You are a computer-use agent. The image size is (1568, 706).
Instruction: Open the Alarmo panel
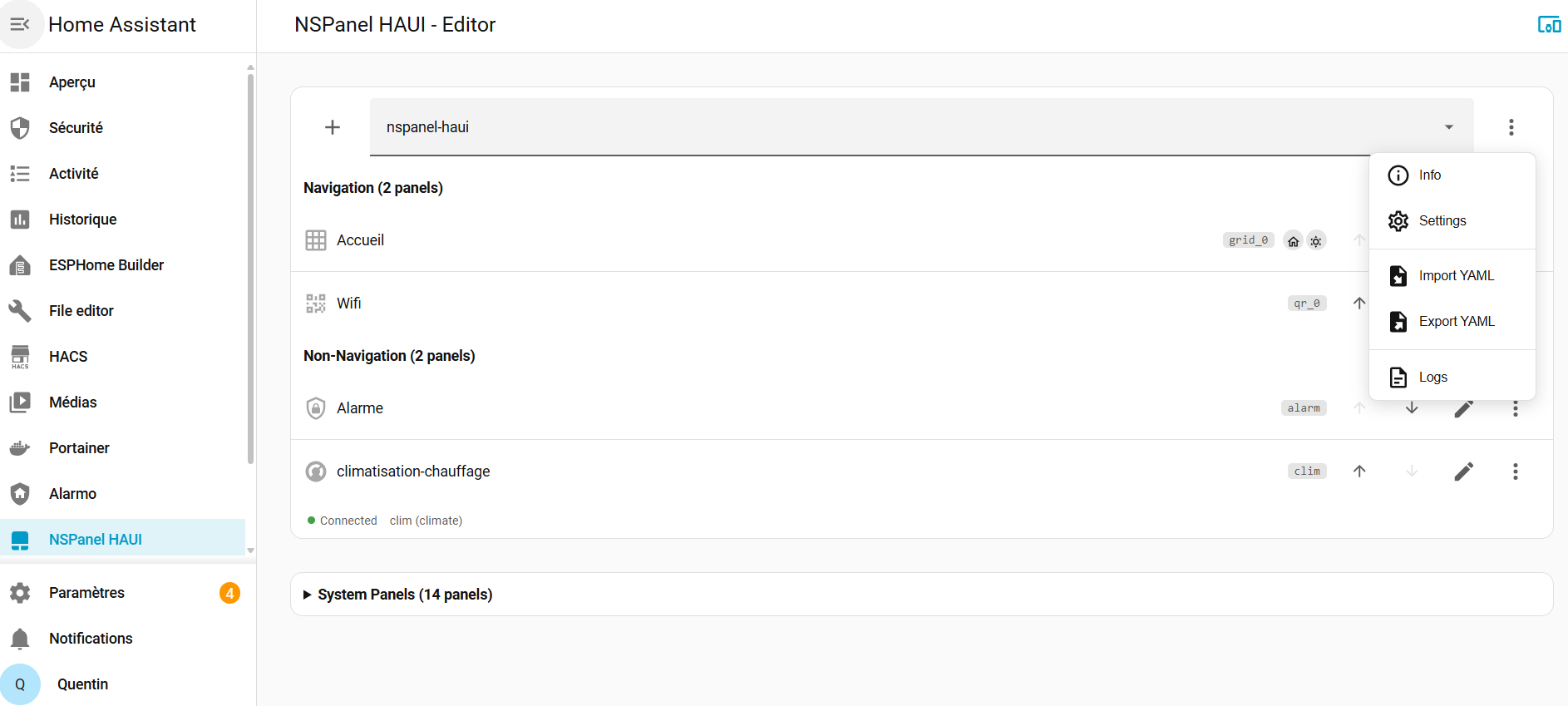click(x=123, y=494)
